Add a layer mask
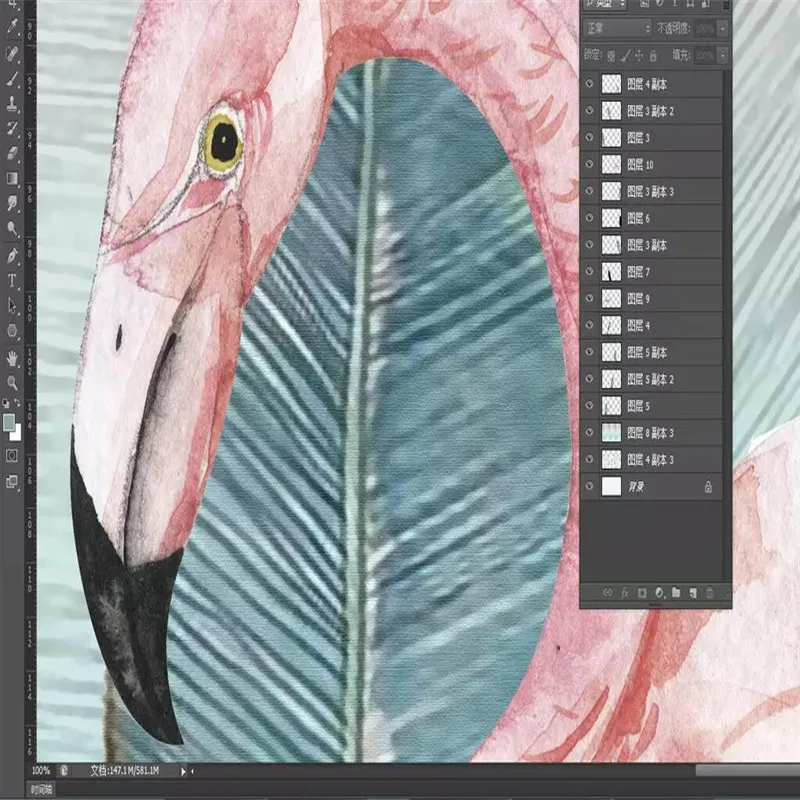The width and height of the screenshot is (800, 800). click(x=642, y=592)
